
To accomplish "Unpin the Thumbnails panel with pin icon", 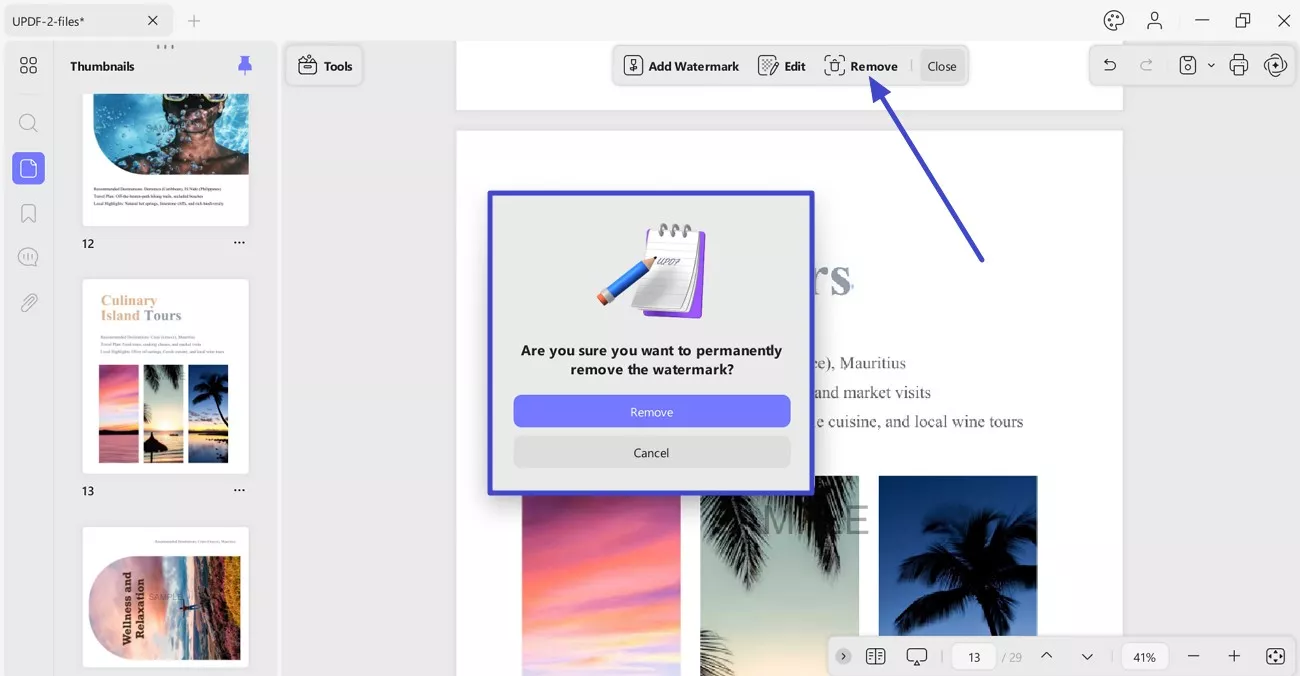I will click(245, 66).
